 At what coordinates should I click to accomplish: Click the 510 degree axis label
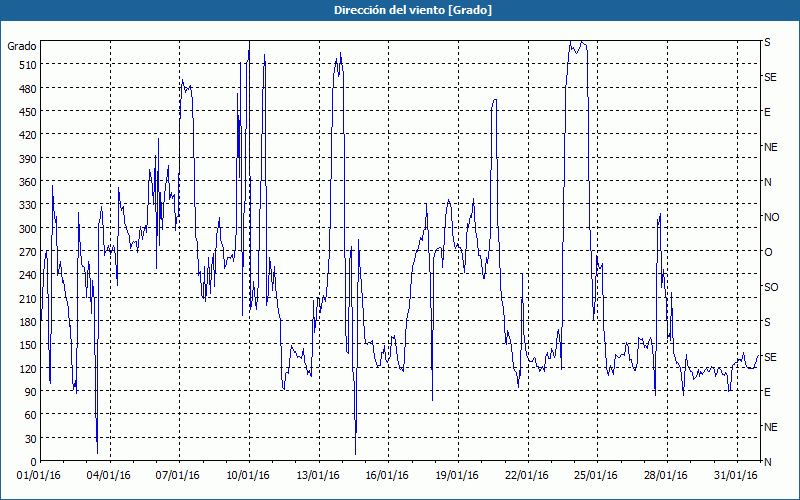click(27, 65)
